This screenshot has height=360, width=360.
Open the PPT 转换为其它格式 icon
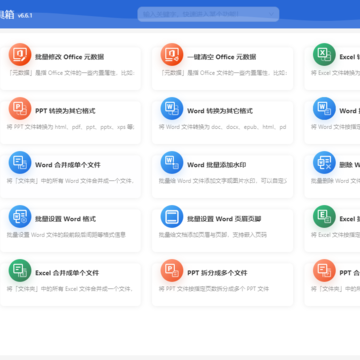point(20,108)
